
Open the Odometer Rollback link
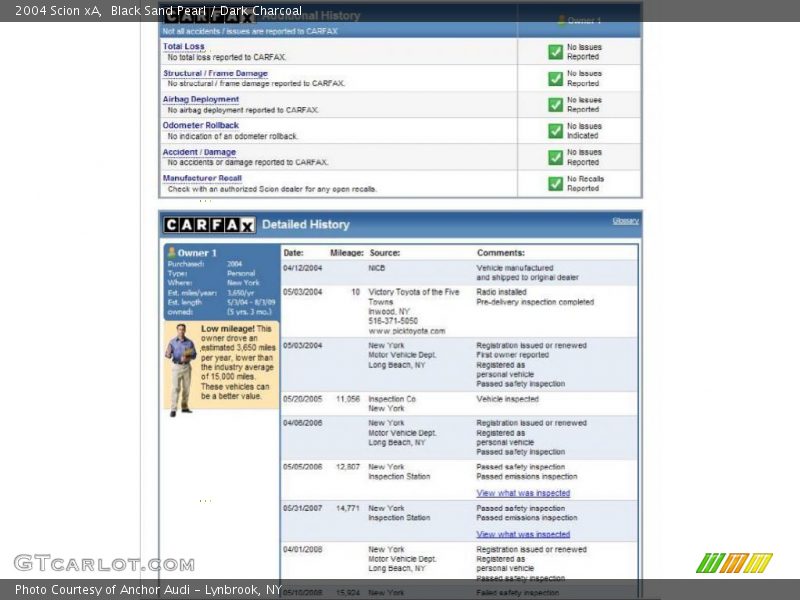click(200, 125)
